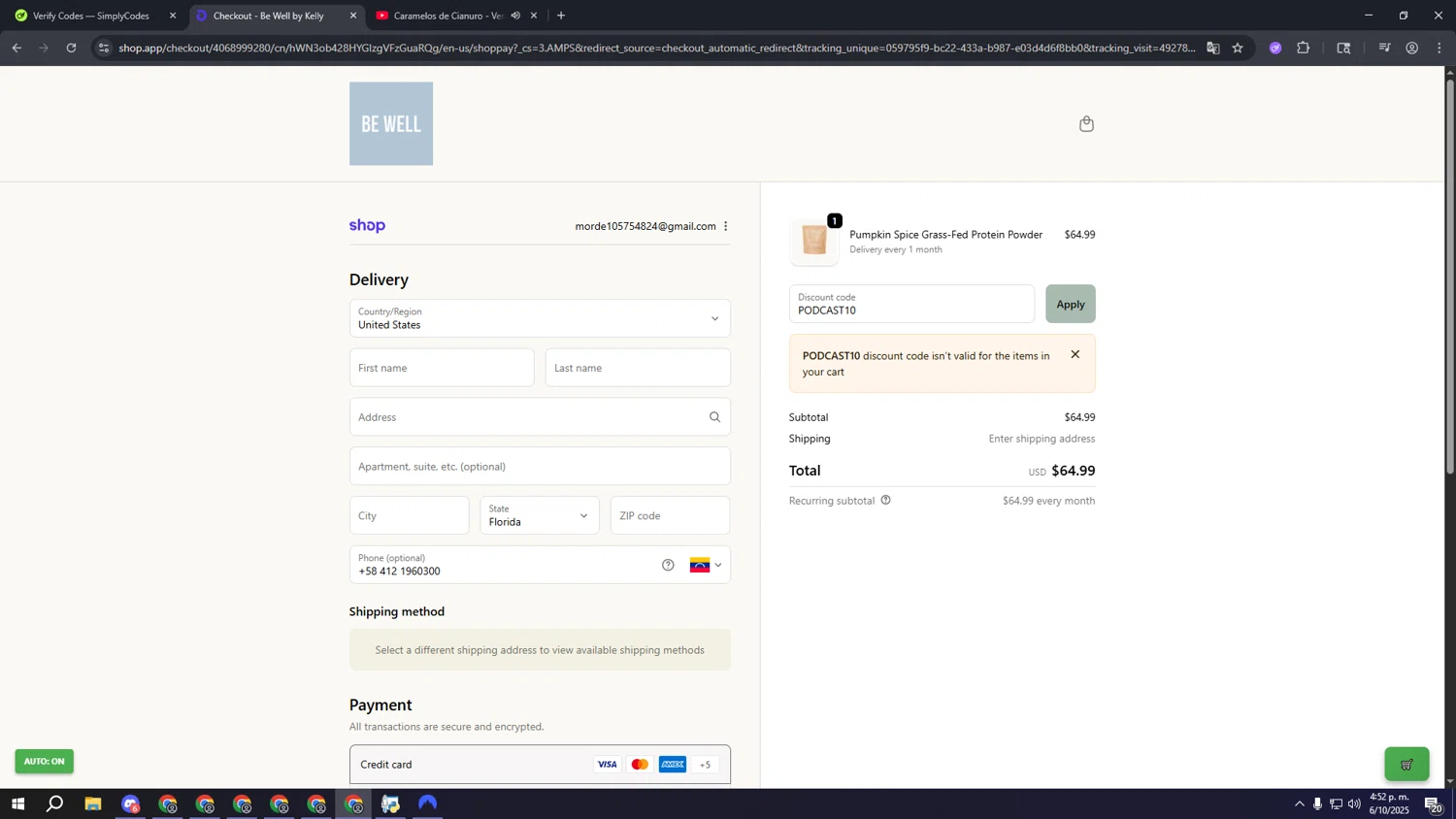Click the ZIP code field

[x=670, y=515]
